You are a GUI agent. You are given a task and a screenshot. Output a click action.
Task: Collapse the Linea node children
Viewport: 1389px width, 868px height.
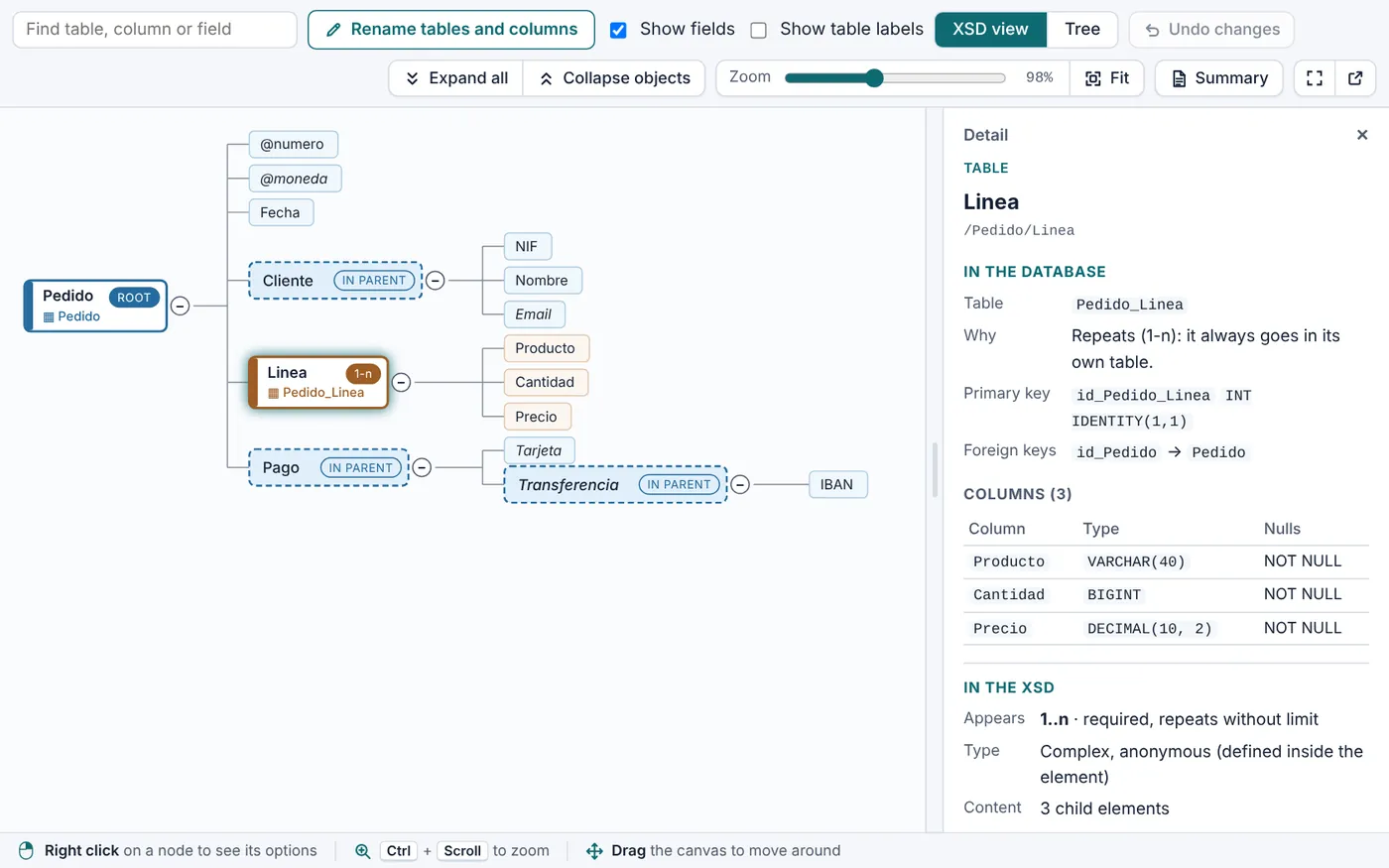(x=401, y=382)
